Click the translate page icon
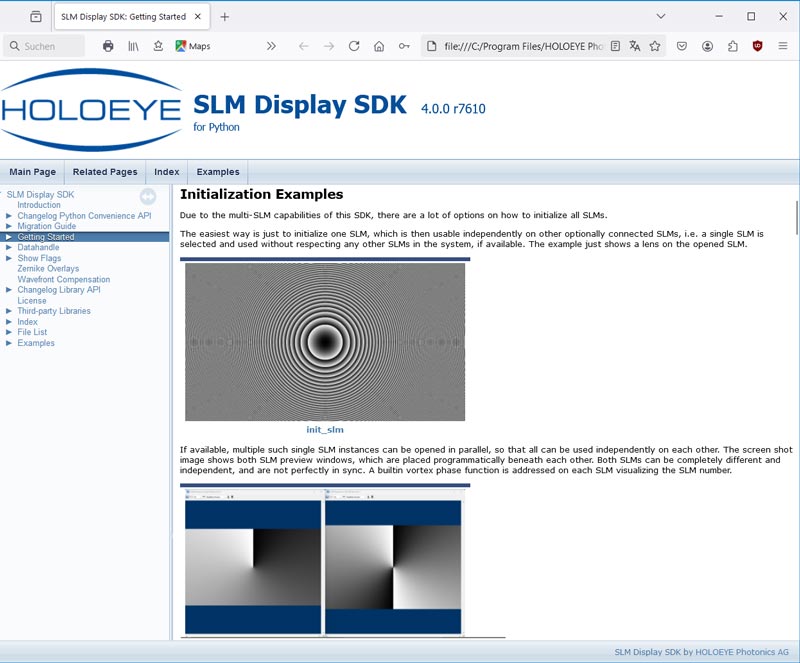 tap(635, 46)
